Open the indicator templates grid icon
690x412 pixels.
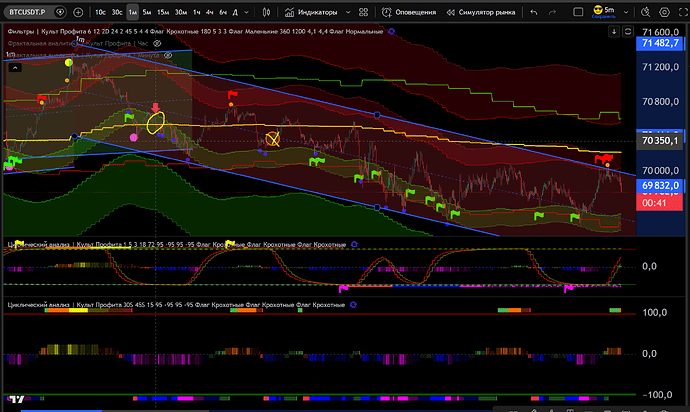click(x=363, y=12)
